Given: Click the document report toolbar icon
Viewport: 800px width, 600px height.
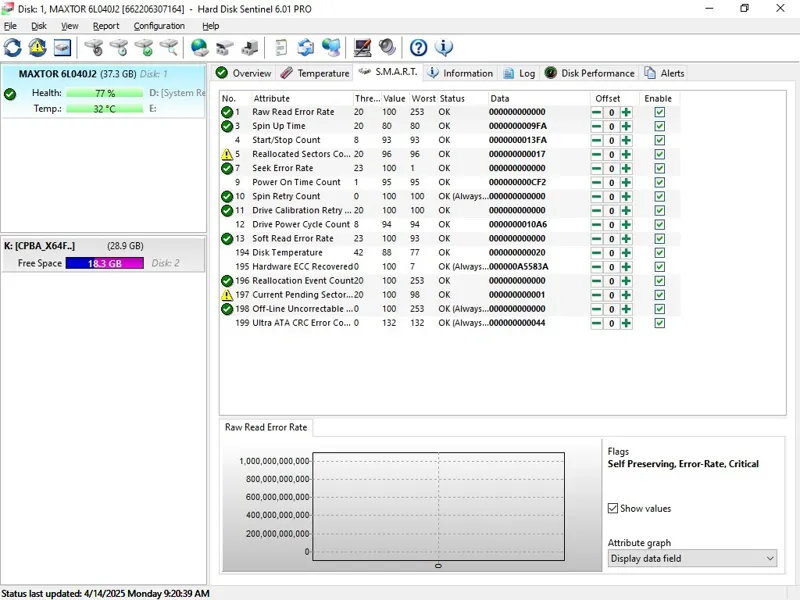Looking at the screenshot, I should [281, 47].
